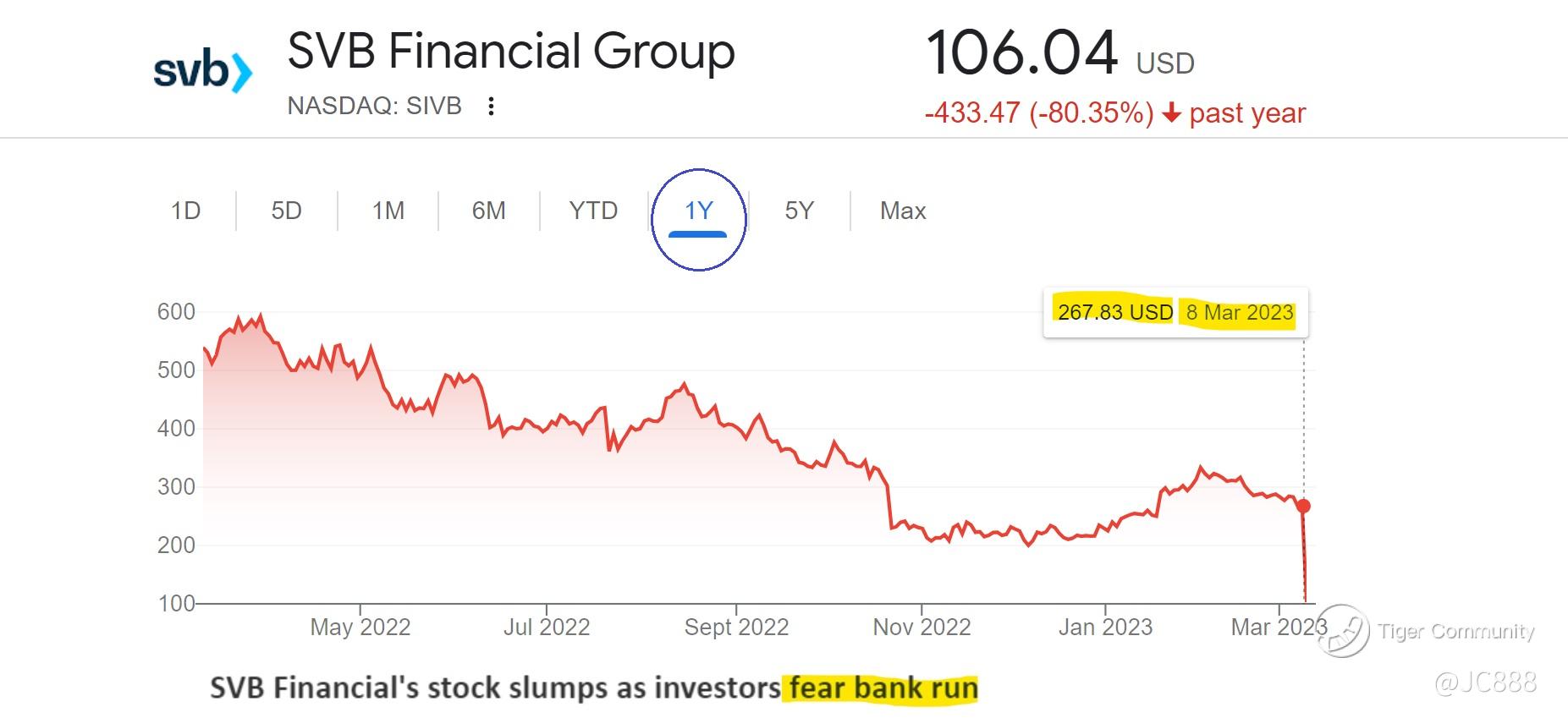The image size is (1568, 718).
Task: Click the SVB company logo
Action: click(x=203, y=71)
